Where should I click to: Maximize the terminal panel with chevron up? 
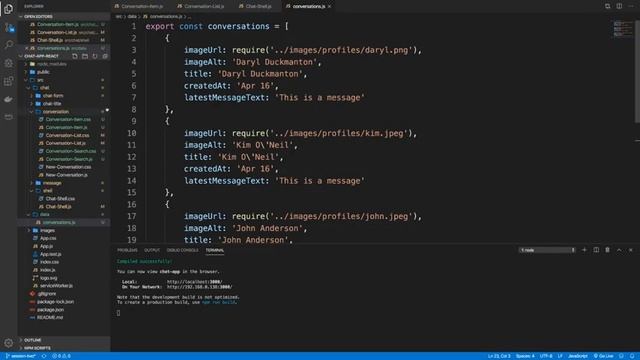[x=619, y=250]
